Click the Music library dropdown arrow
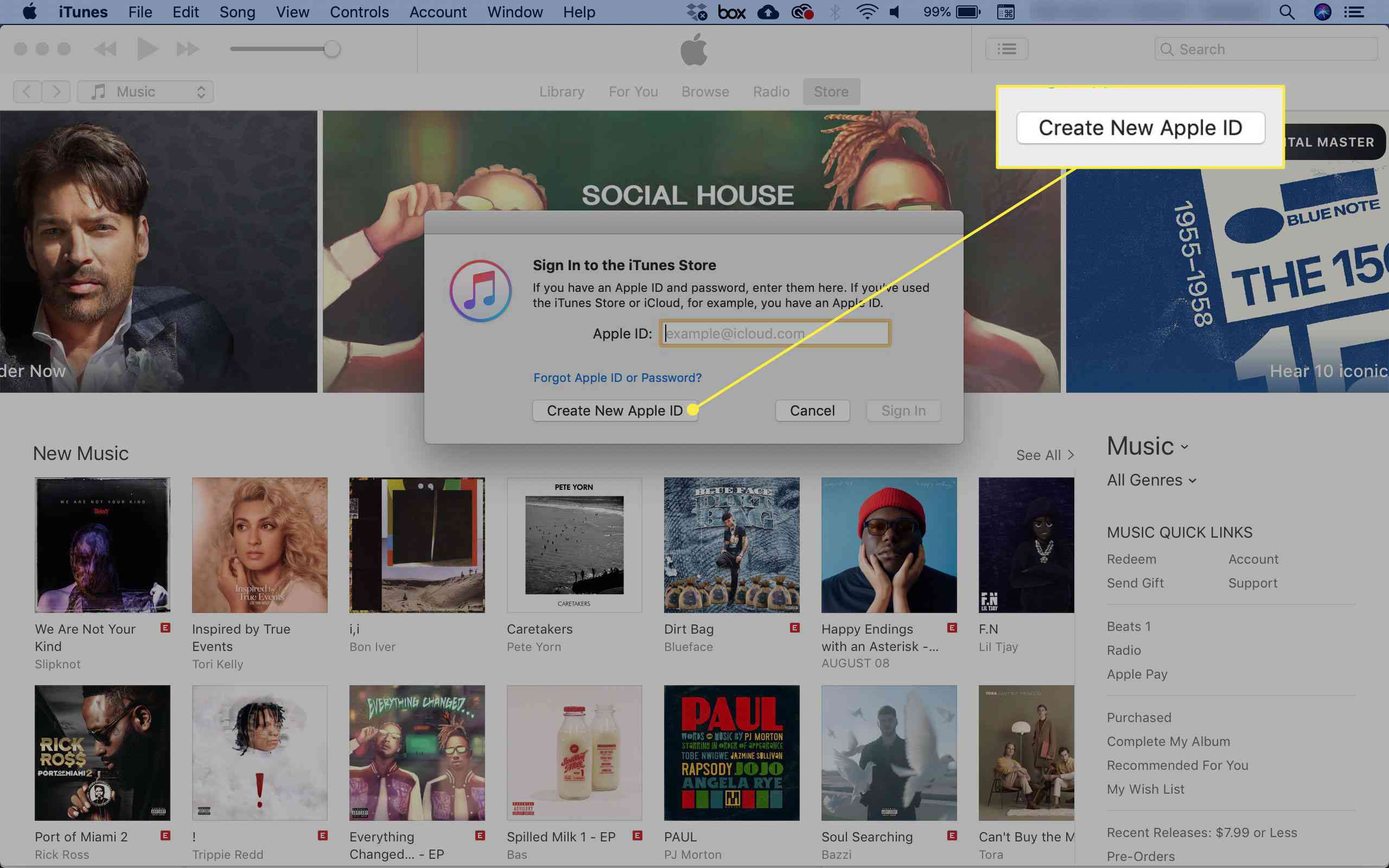1389x868 pixels. (201, 91)
